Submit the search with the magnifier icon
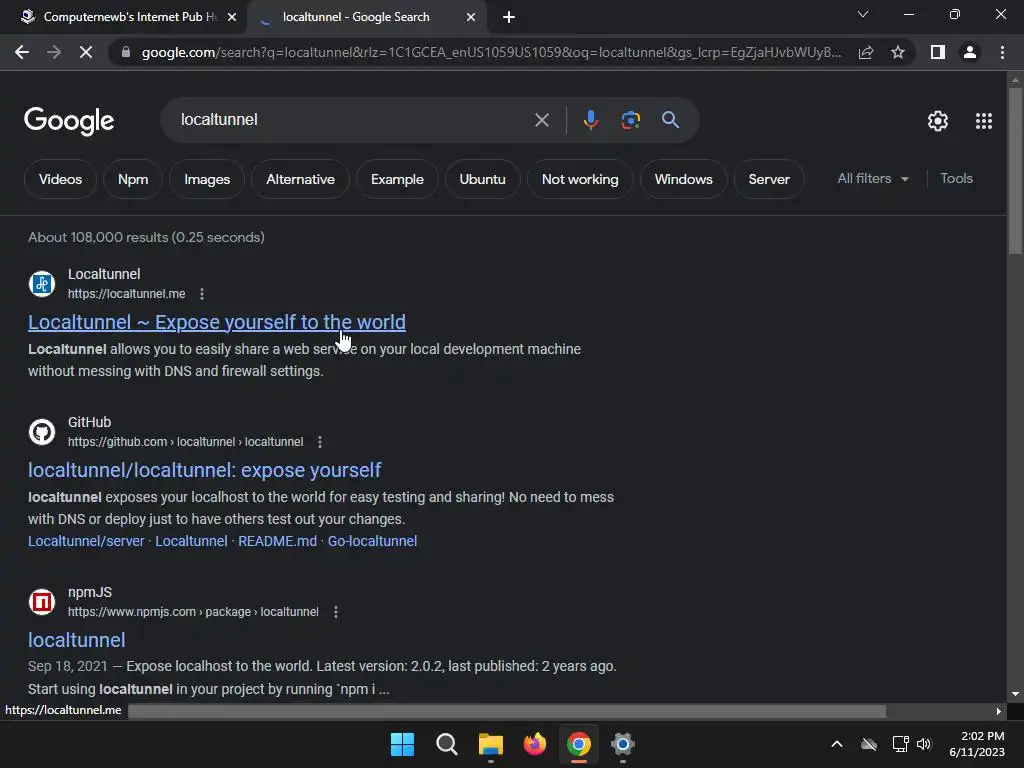Image resolution: width=1024 pixels, height=768 pixels. [670, 120]
